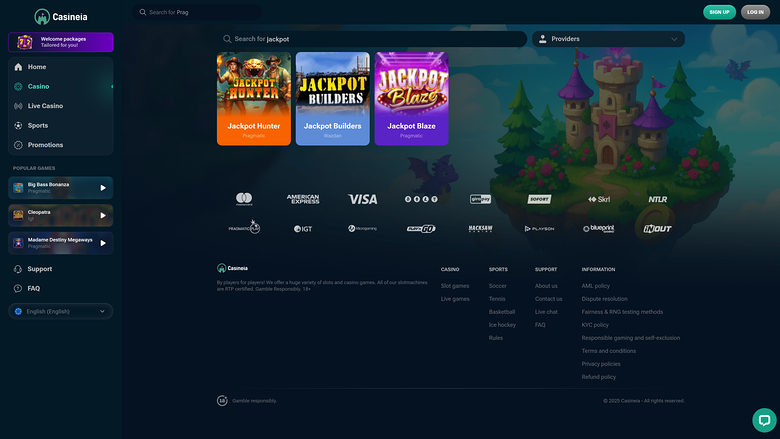This screenshot has width=780, height=439.
Task: Open About us footer link
Action: pyautogui.click(x=546, y=286)
